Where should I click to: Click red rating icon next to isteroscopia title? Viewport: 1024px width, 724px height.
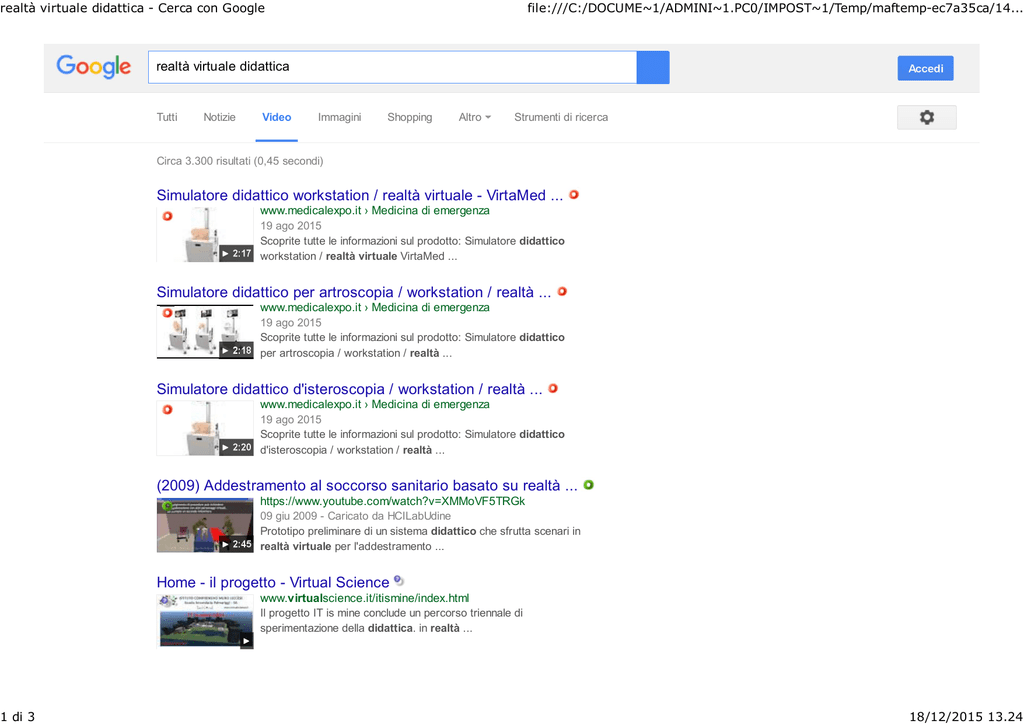click(553, 388)
